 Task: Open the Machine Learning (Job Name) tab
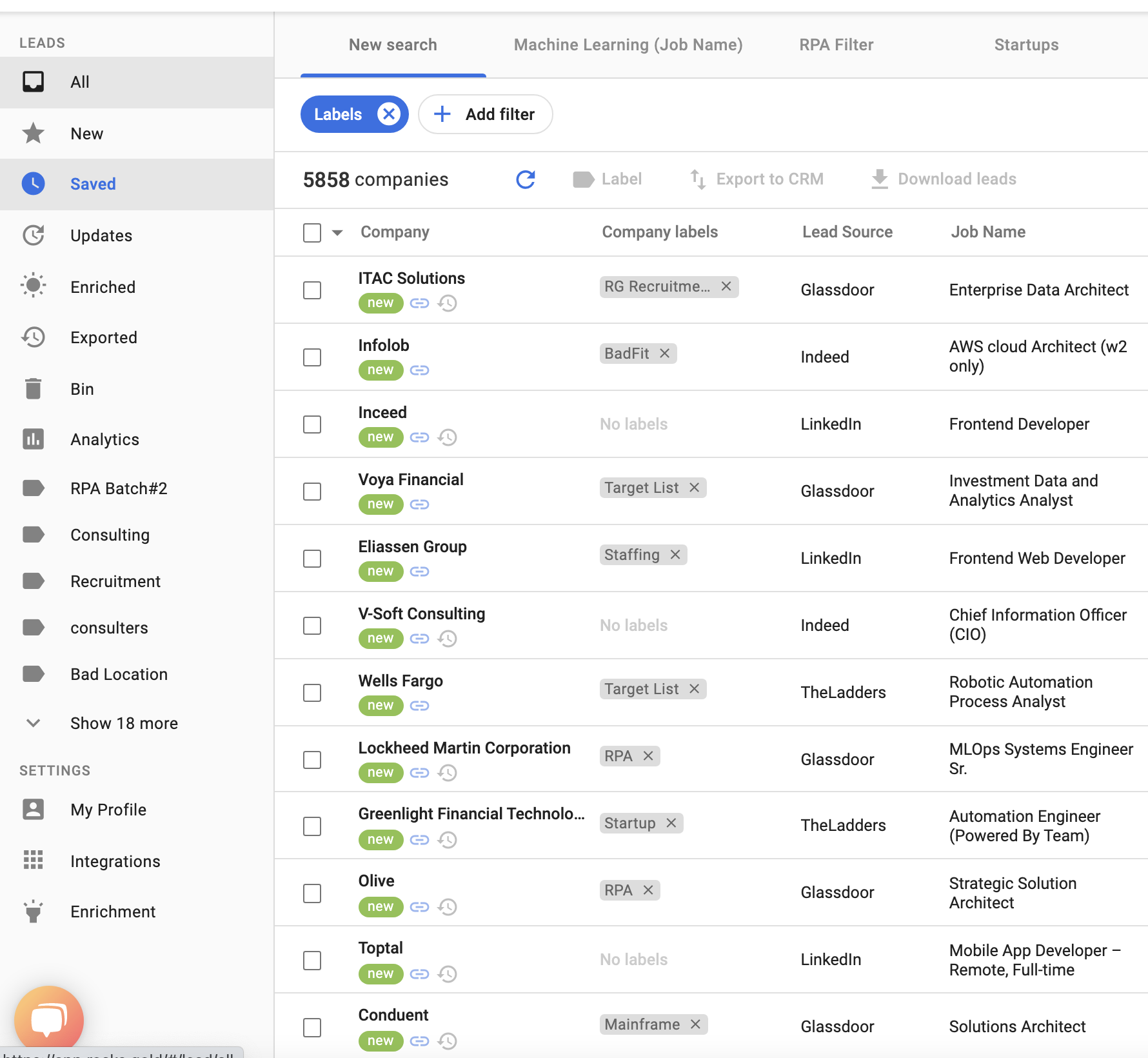628,45
